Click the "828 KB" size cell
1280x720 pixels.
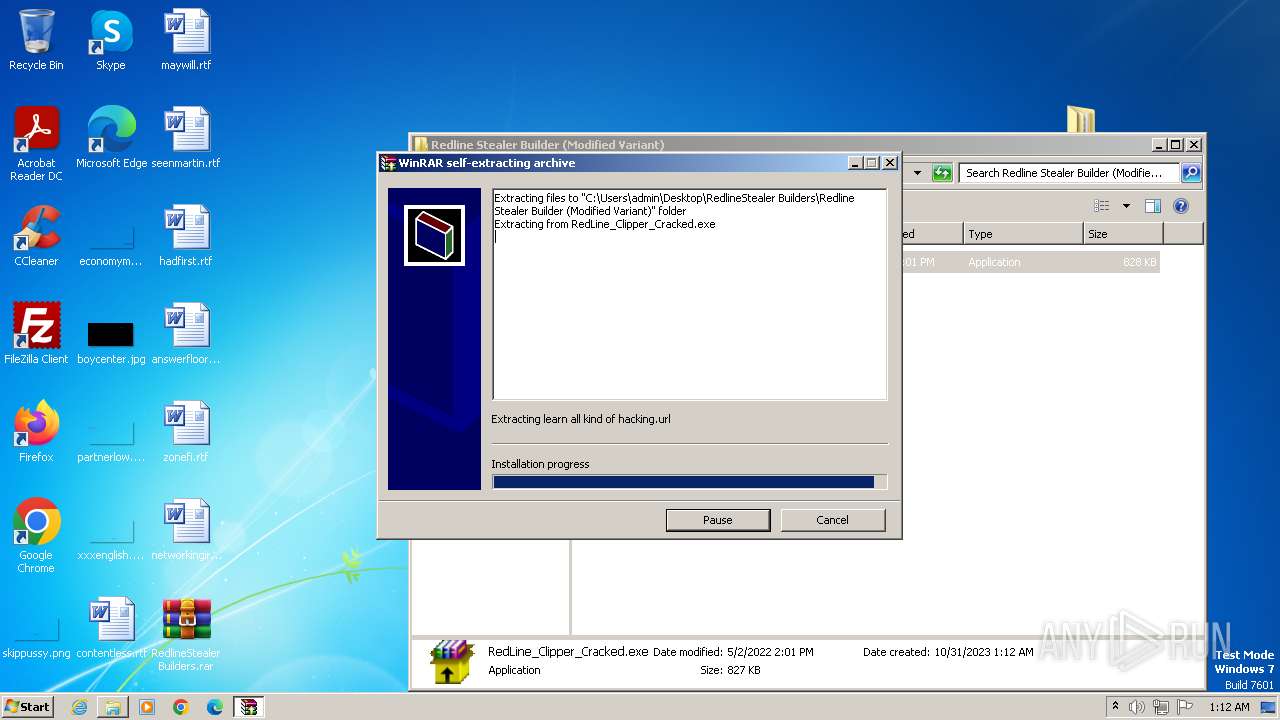(1139, 262)
